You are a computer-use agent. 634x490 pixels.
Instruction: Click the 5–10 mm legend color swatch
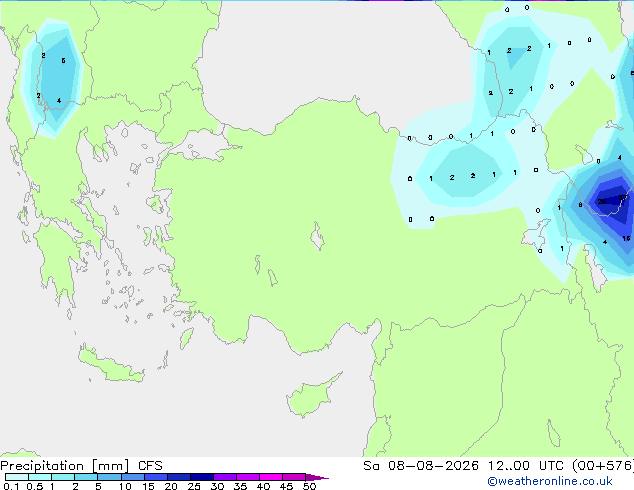109,477
